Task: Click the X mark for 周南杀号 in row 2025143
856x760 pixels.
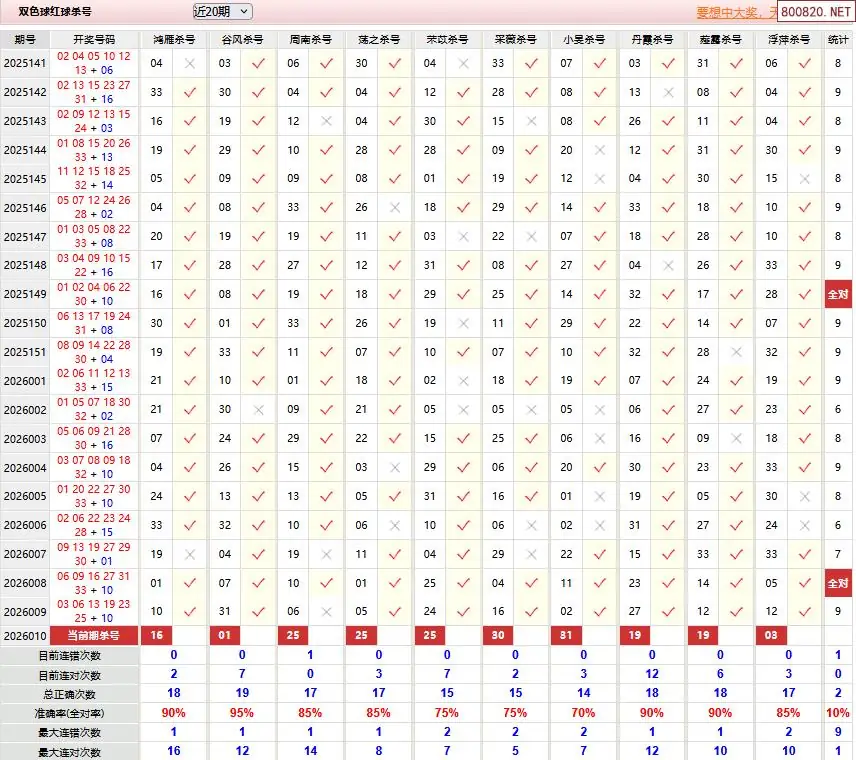Action: tap(326, 121)
